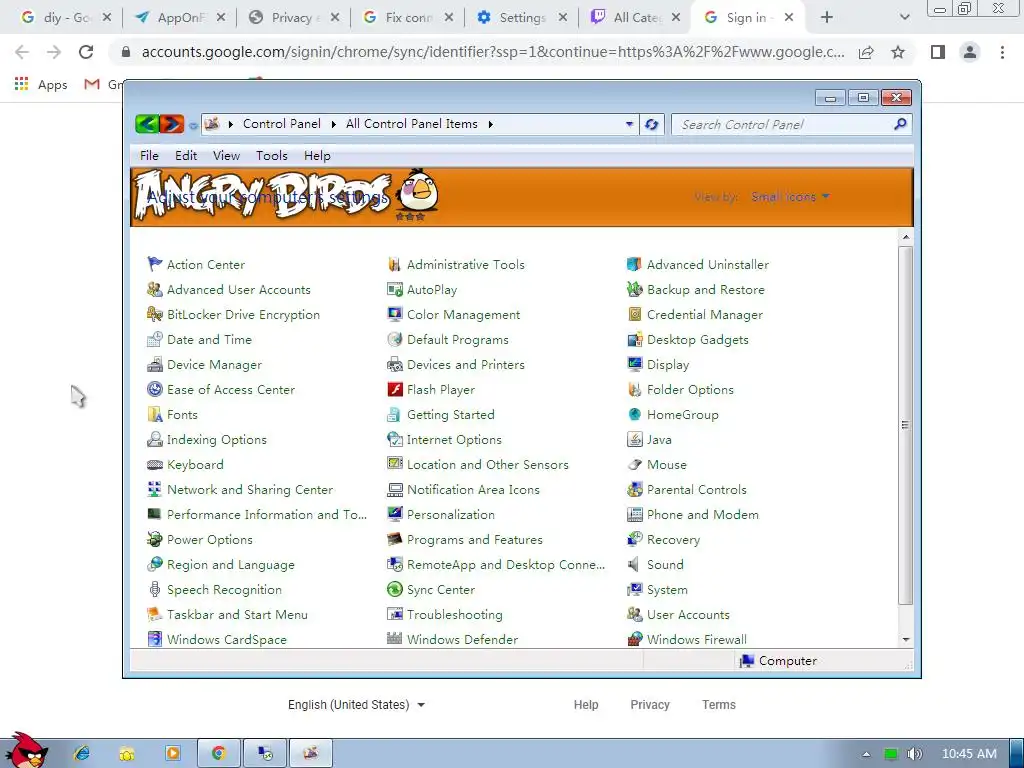
Task: Switch to the Settings Chrome tab
Action: coord(521,18)
